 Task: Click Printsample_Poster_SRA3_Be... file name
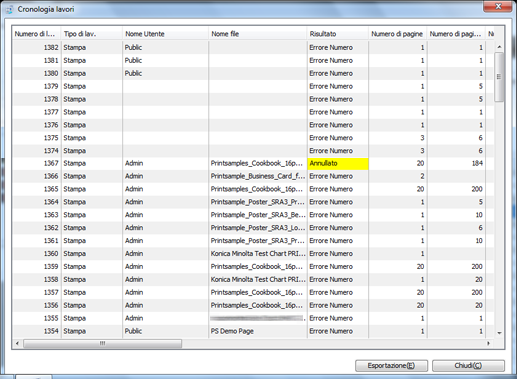pyautogui.click(x=258, y=215)
